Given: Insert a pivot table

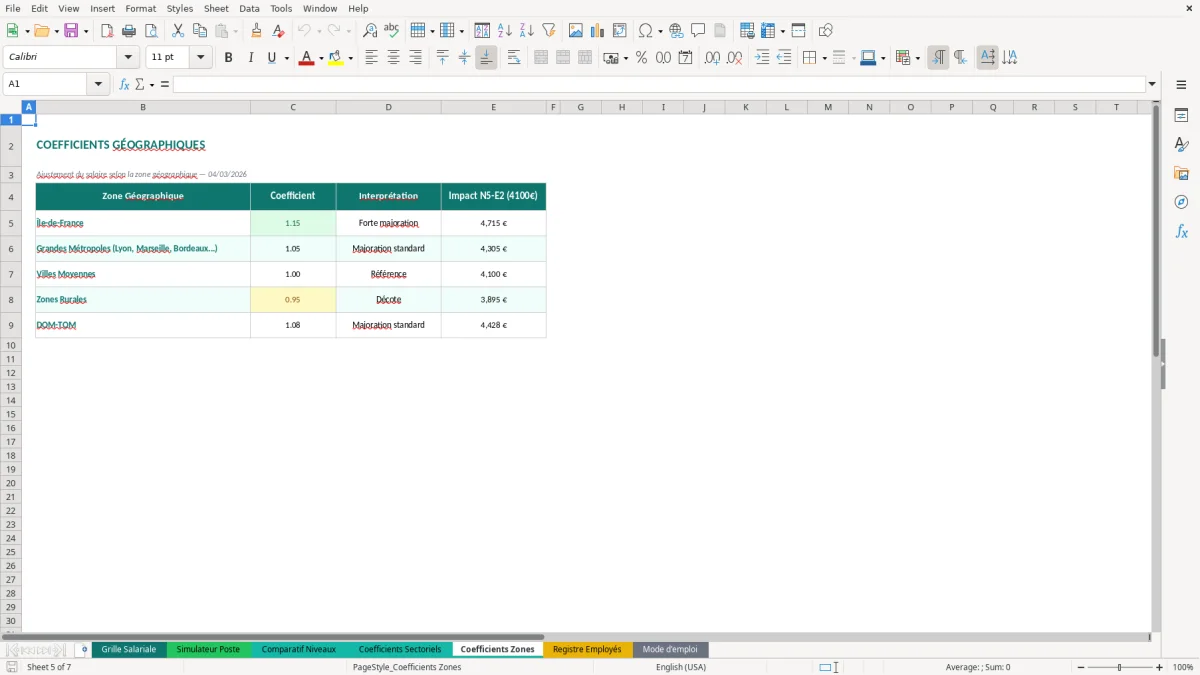Looking at the screenshot, I should pyautogui.click(x=620, y=31).
